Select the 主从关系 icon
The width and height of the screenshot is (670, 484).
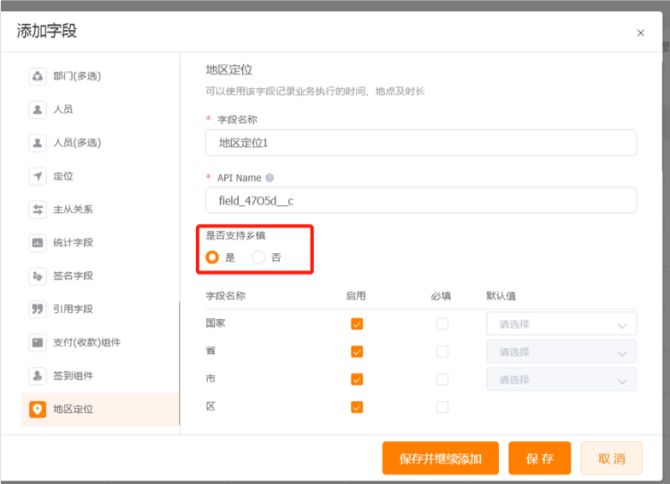click(x=37, y=209)
